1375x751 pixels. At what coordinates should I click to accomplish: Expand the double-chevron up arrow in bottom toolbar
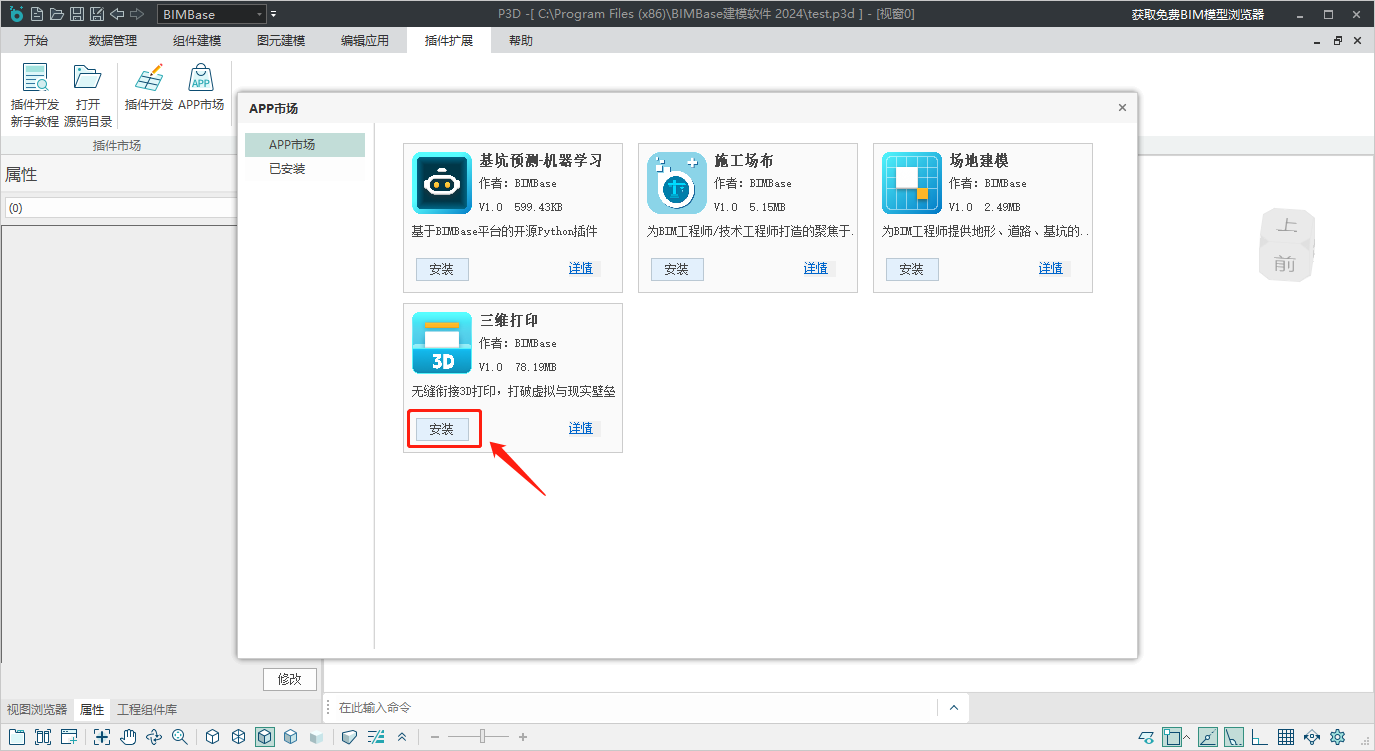402,737
